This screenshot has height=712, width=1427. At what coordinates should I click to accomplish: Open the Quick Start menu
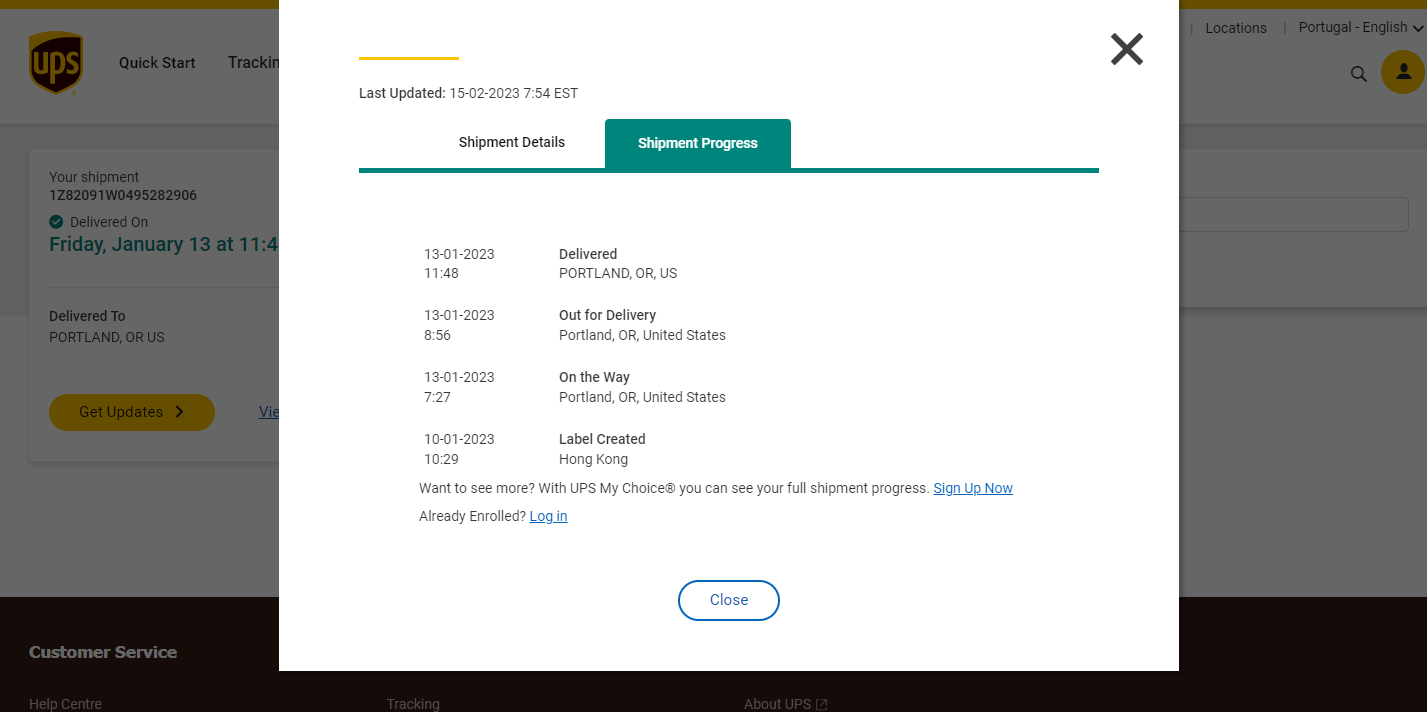coord(157,62)
